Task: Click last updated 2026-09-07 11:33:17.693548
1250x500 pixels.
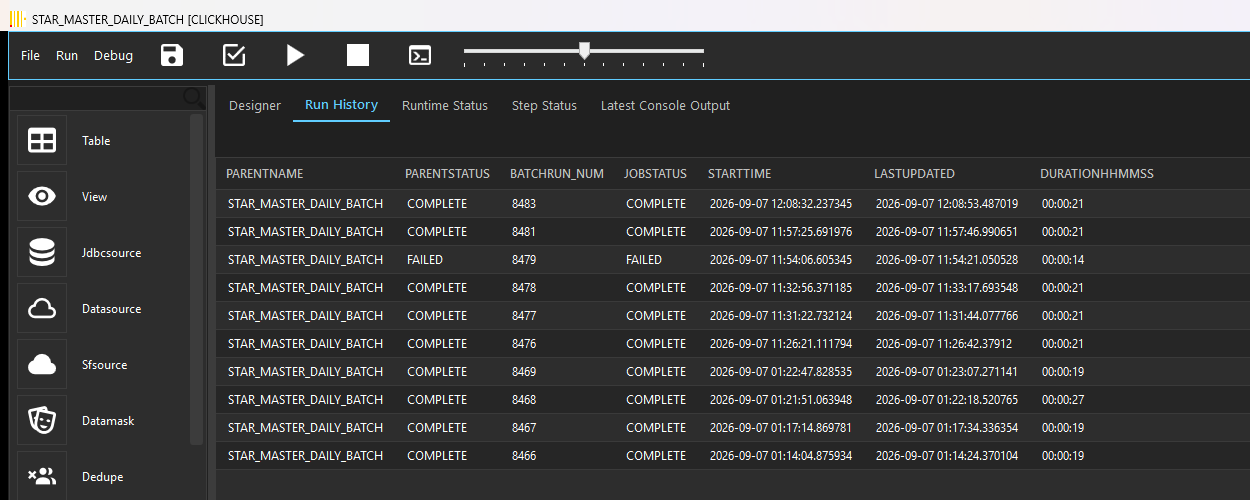Action: coord(947,288)
